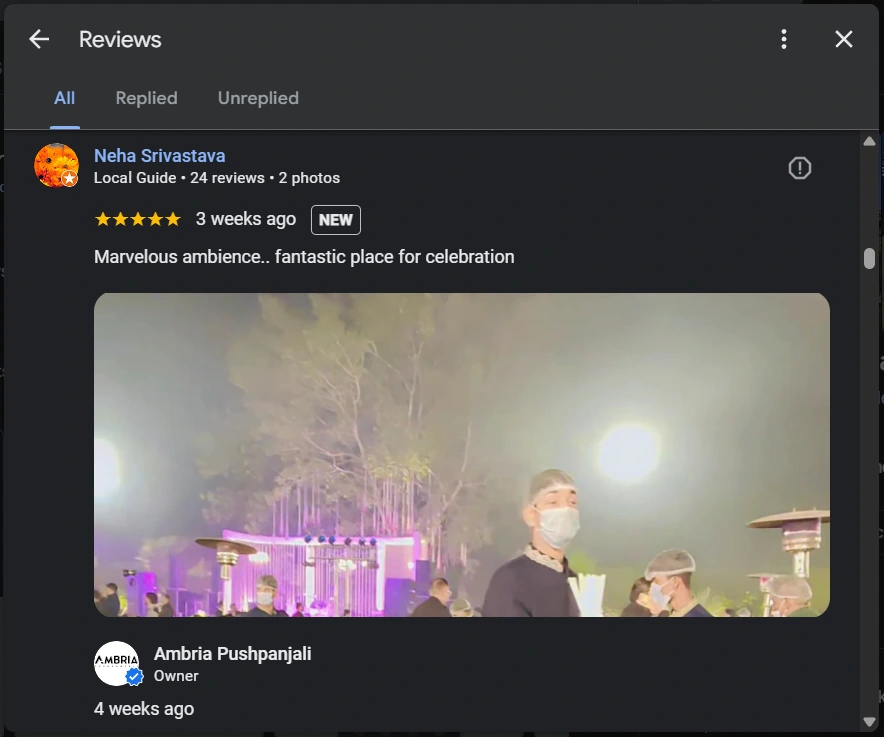Click the scrollbar down arrow

click(x=869, y=722)
